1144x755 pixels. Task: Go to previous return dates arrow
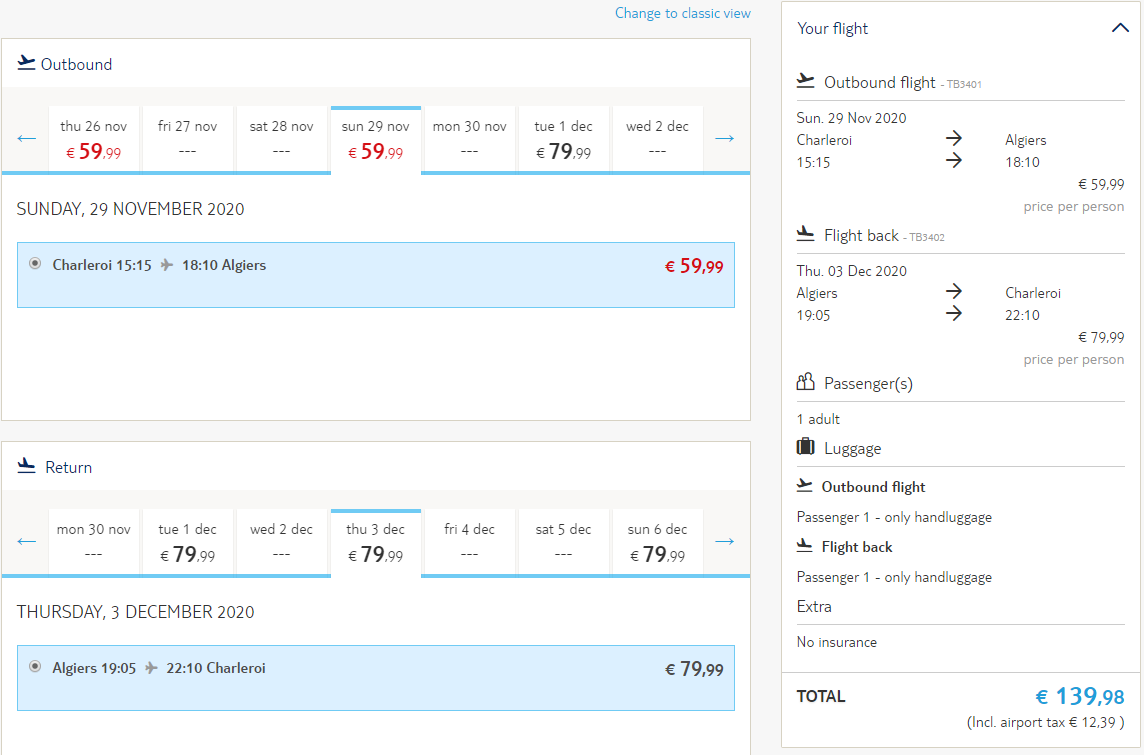(26, 541)
